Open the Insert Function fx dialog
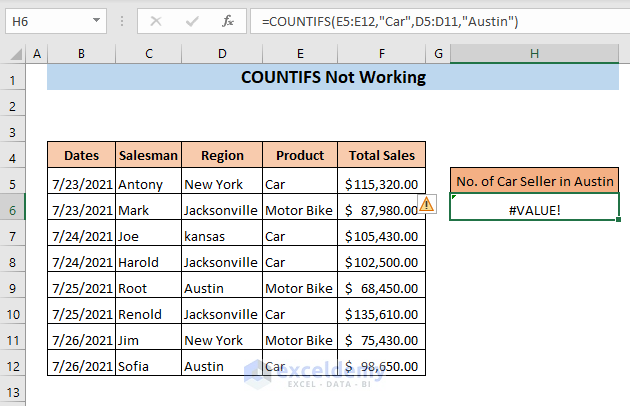Viewport: 630px width, 406px height. click(x=227, y=20)
